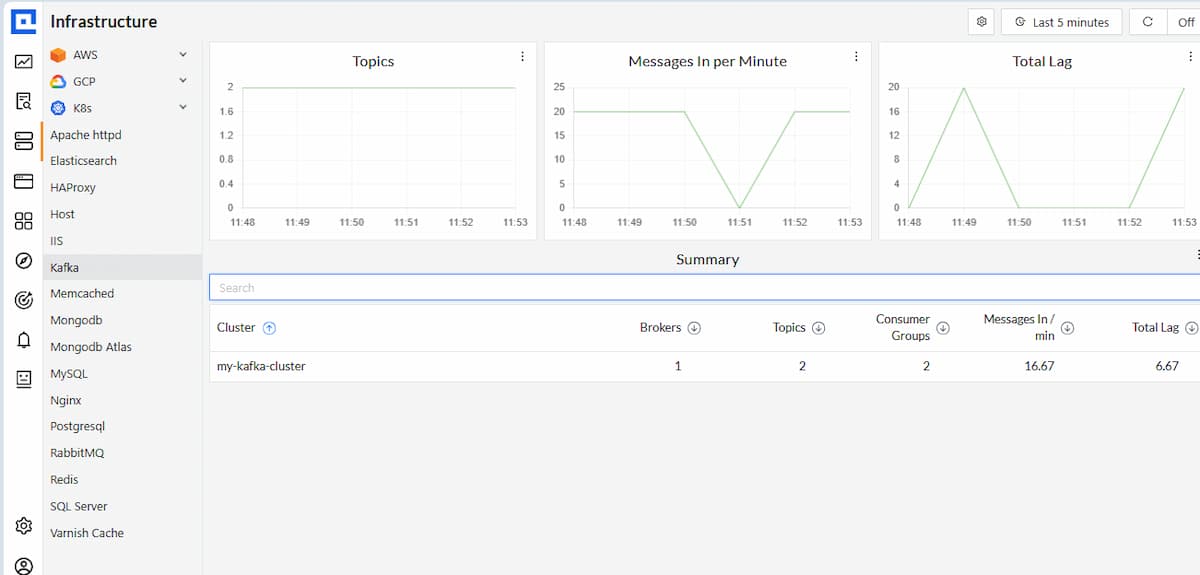Screen dimensions: 1200x575
Task: Open the alerts bell icon
Action: pos(23,340)
